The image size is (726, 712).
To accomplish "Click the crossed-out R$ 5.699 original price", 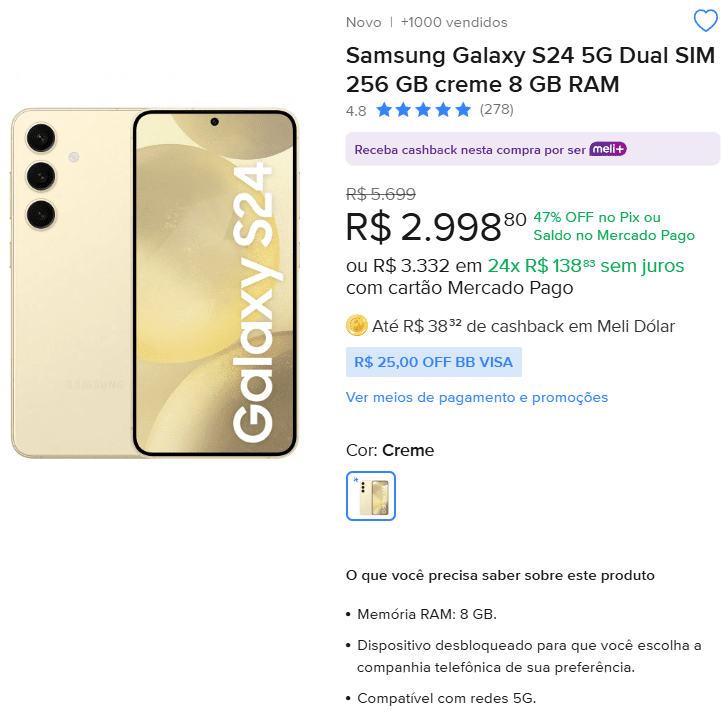I will tap(381, 194).
